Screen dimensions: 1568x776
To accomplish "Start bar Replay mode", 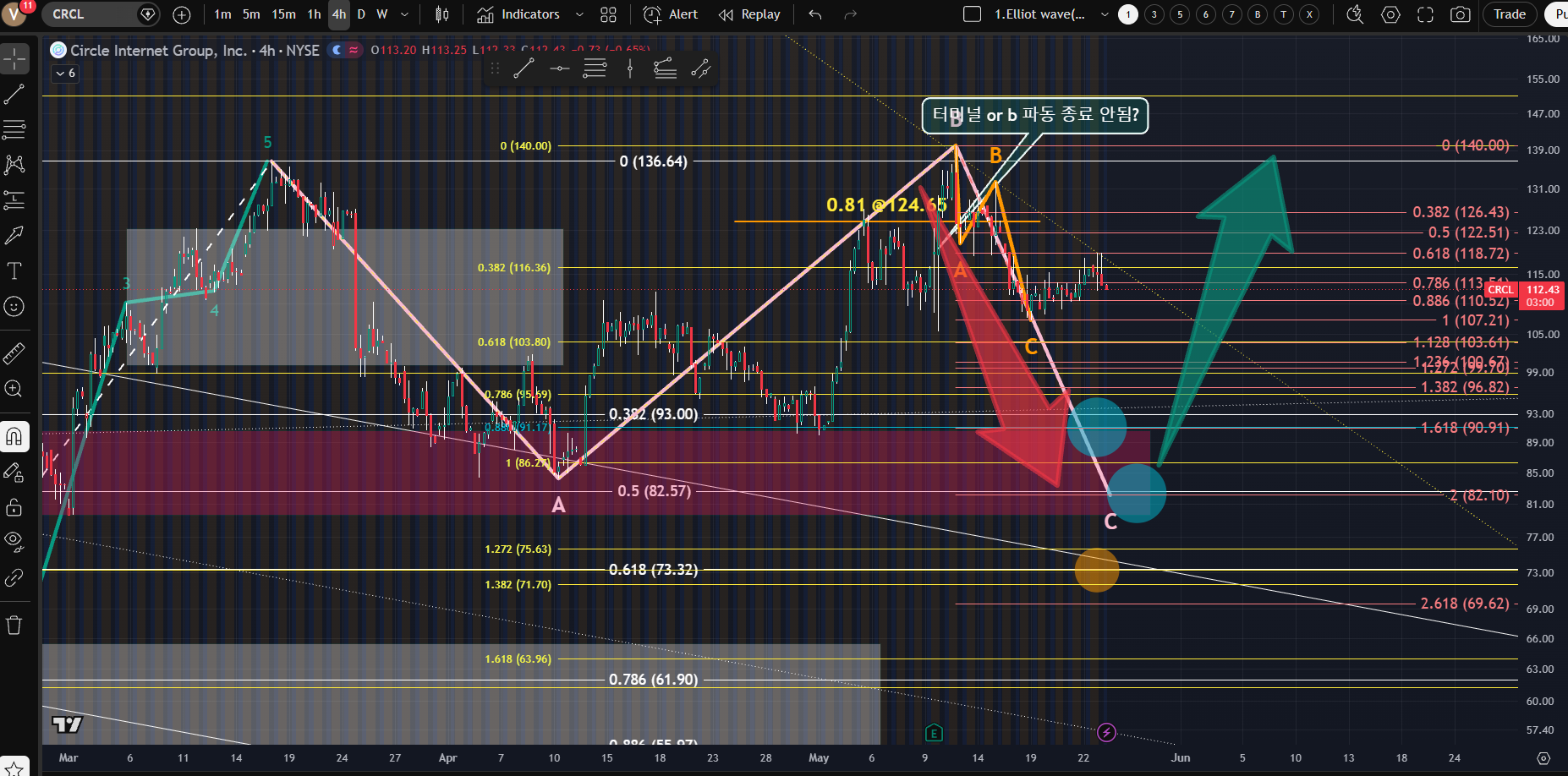I will [749, 14].
